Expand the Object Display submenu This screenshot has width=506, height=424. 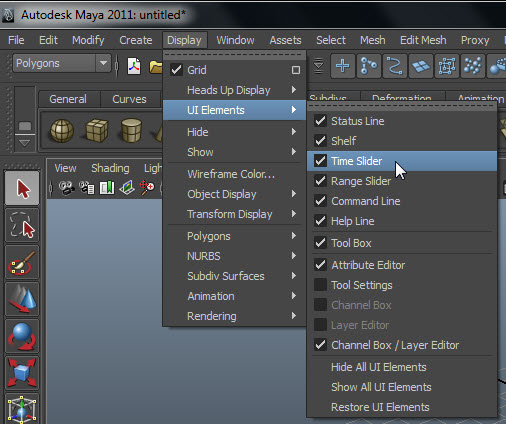[x=234, y=194]
